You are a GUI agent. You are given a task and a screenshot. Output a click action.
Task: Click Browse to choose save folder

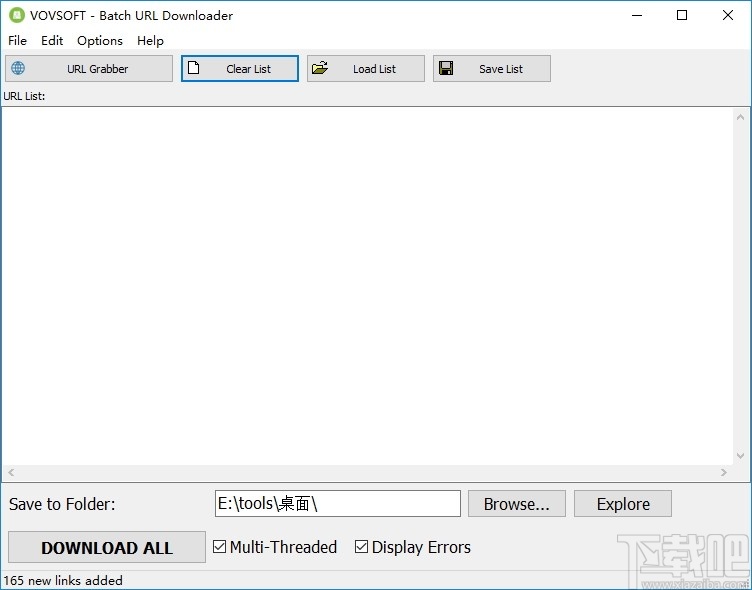[517, 504]
